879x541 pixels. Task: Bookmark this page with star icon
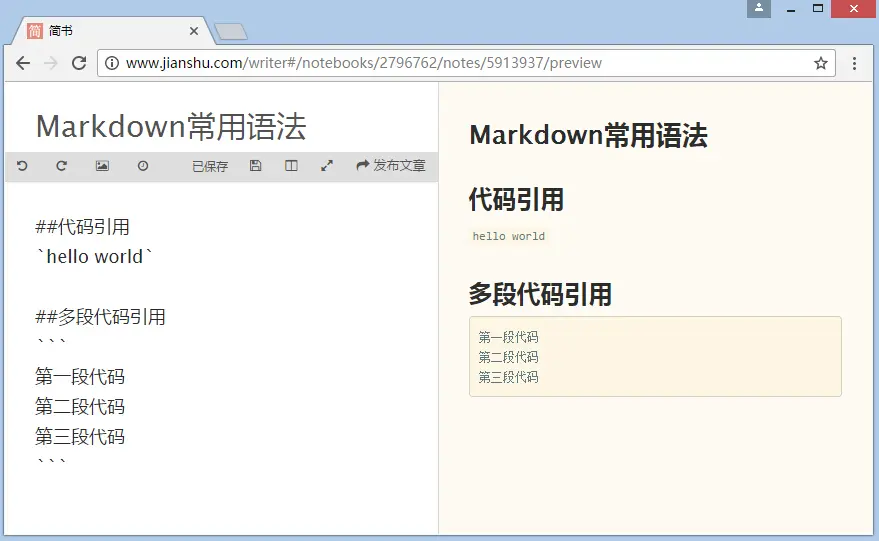[x=821, y=63]
